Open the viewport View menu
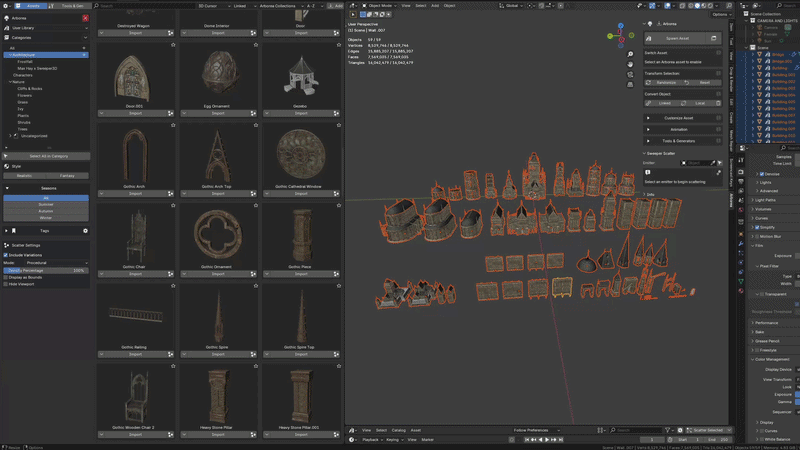The width and height of the screenshot is (800, 450). point(406,6)
